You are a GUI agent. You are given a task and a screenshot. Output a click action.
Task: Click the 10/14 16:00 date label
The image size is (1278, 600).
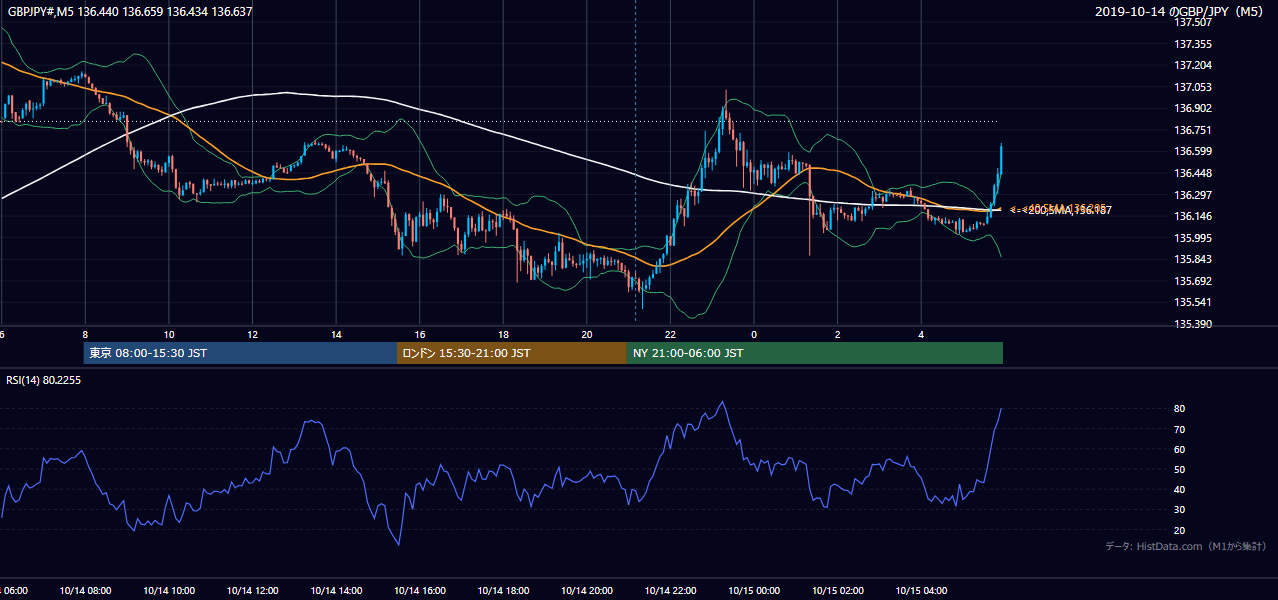pyautogui.click(x=419, y=591)
